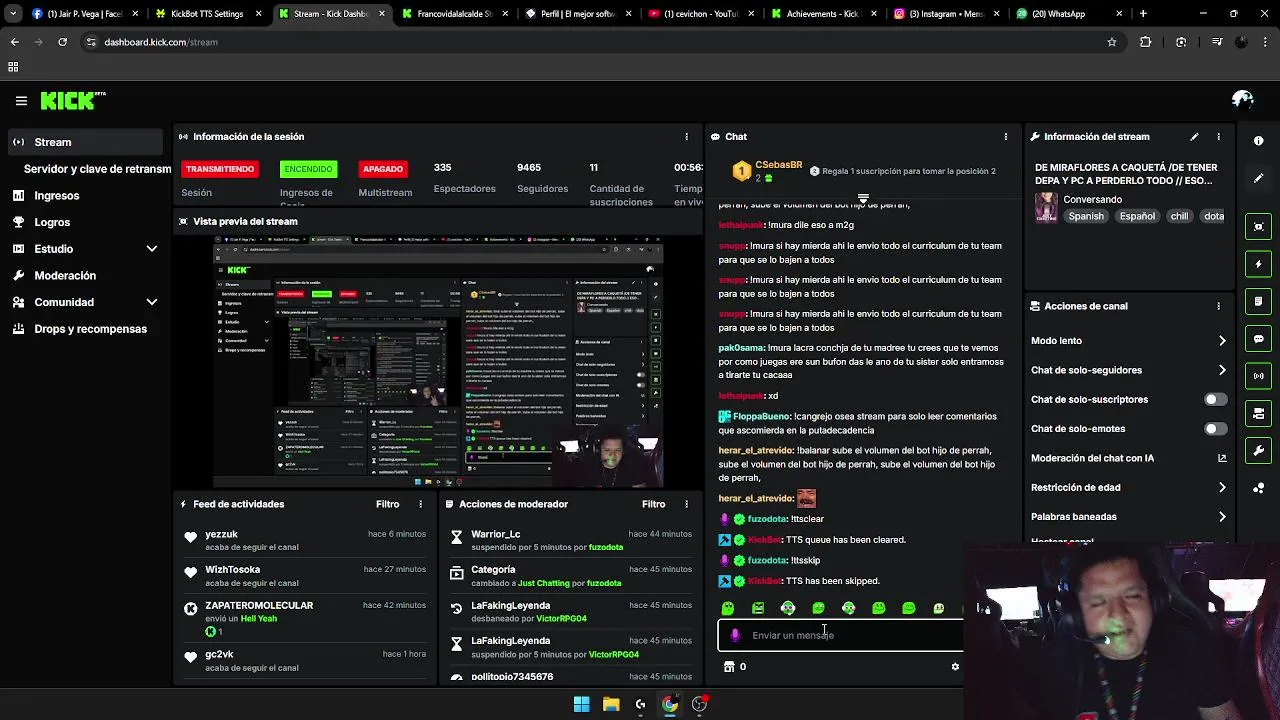Toggle the lightning bolt activity widget icon
This screenshot has width=1280, height=720.
pyautogui.click(x=1259, y=264)
